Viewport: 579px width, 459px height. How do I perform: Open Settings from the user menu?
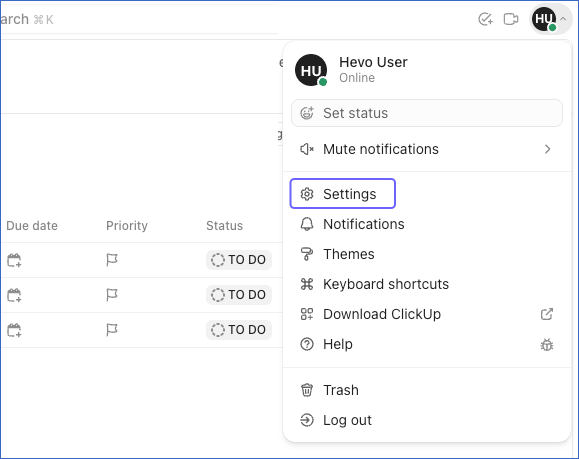(x=343, y=194)
